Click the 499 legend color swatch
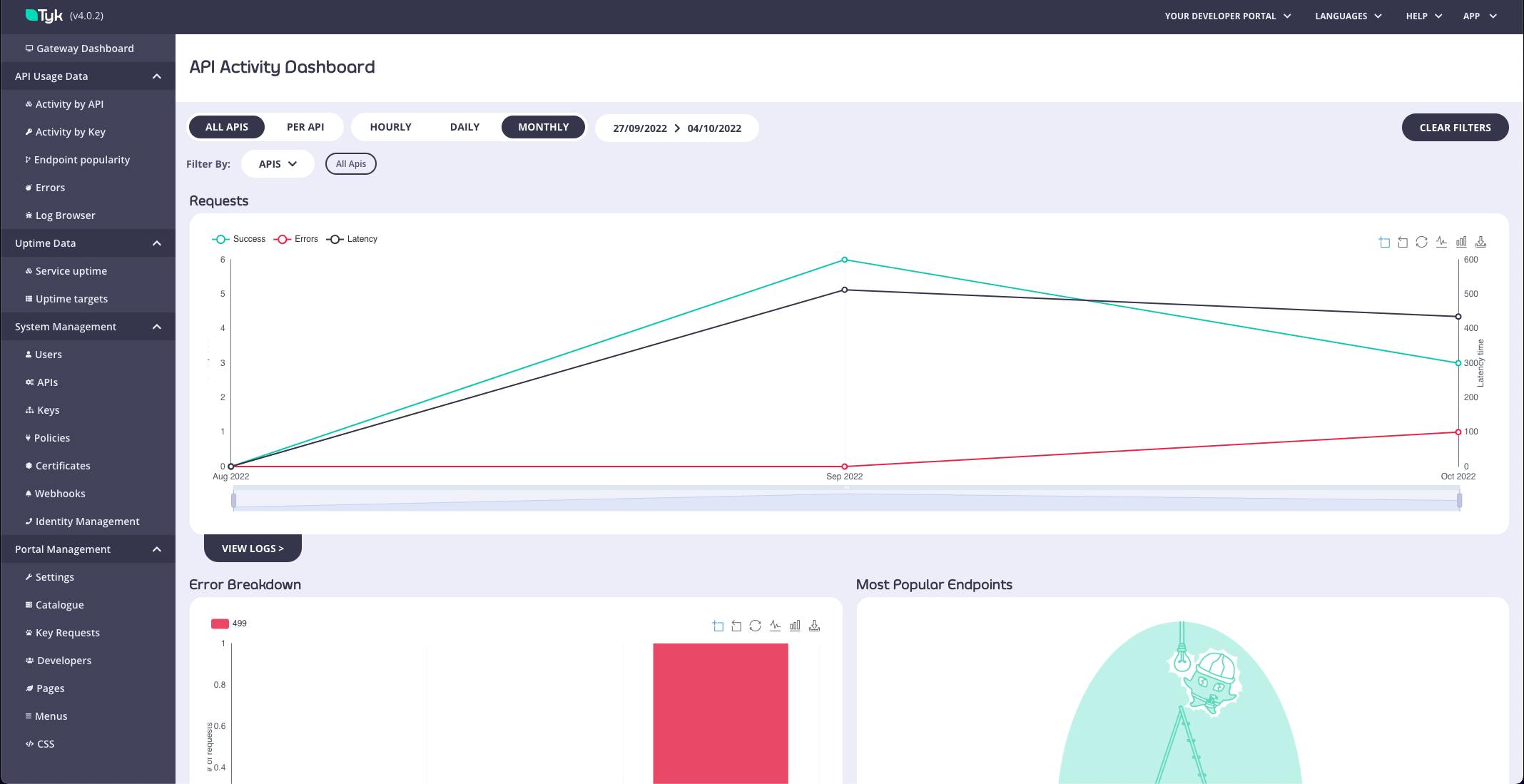The height and width of the screenshot is (784, 1524). point(220,623)
